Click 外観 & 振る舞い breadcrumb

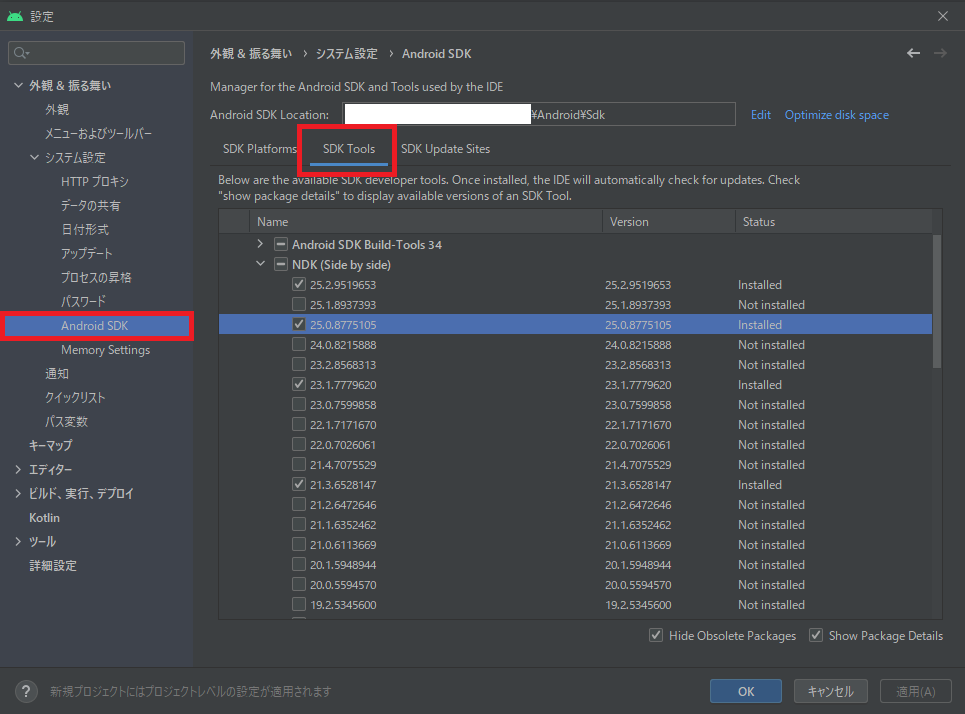pyautogui.click(x=251, y=54)
